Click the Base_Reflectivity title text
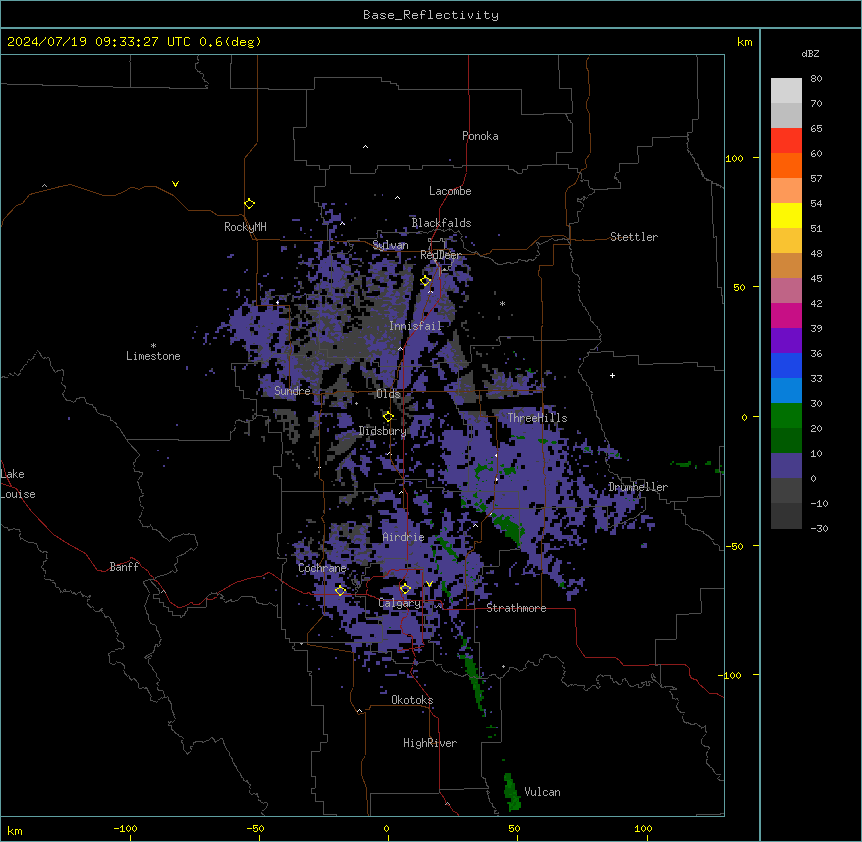Image resolution: width=862 pixels, height=842 pixels. 431,15
